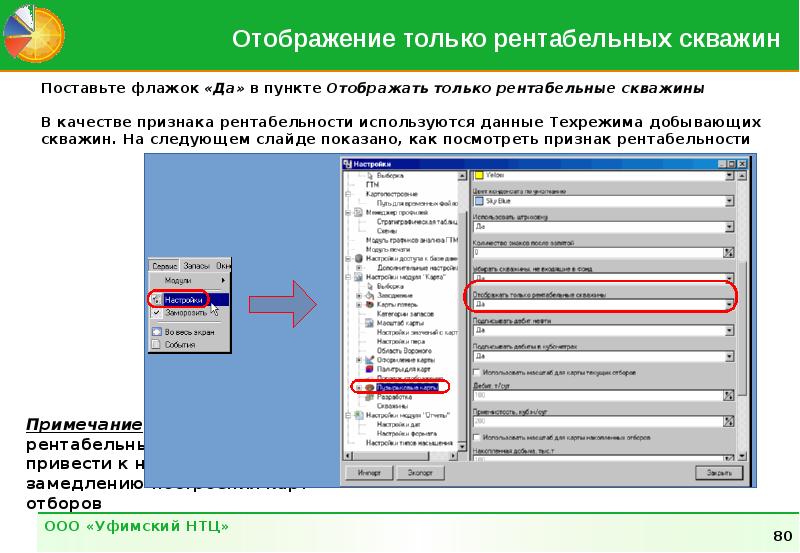
Task: Toggle the Заморозить checkmark menu item
Action: point(156,313)
